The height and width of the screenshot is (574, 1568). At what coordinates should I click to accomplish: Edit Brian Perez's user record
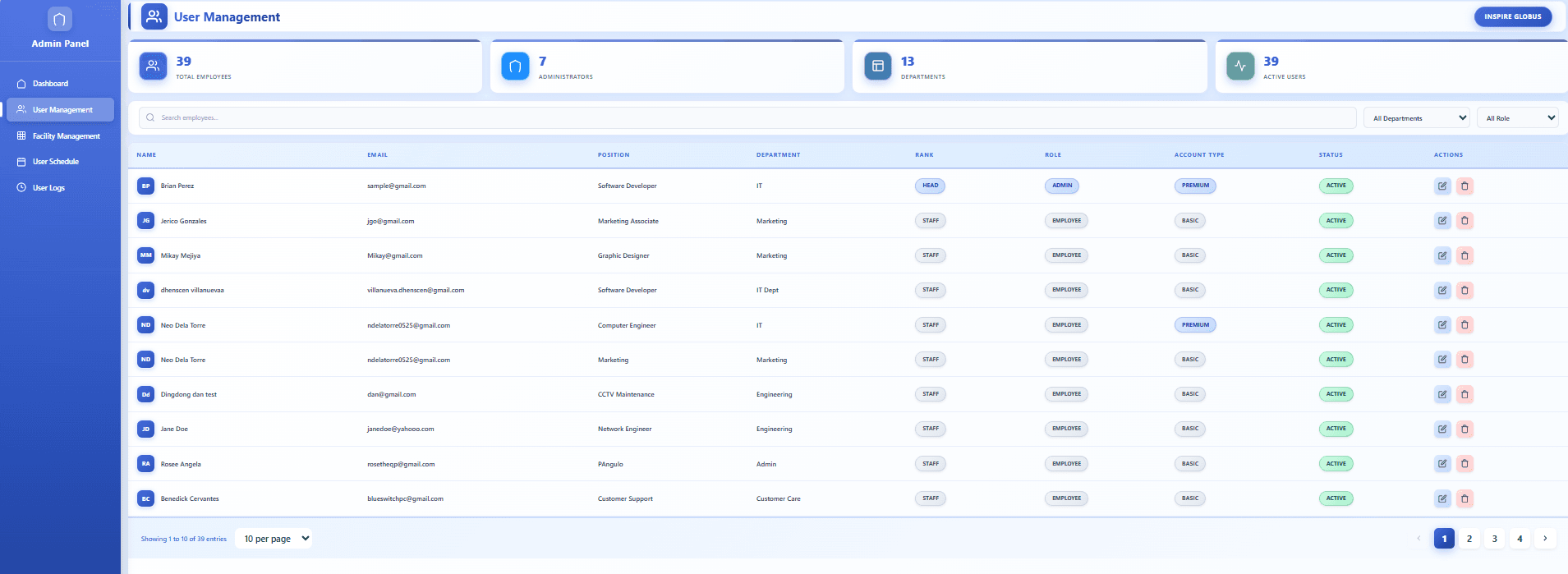(1442, 186)
